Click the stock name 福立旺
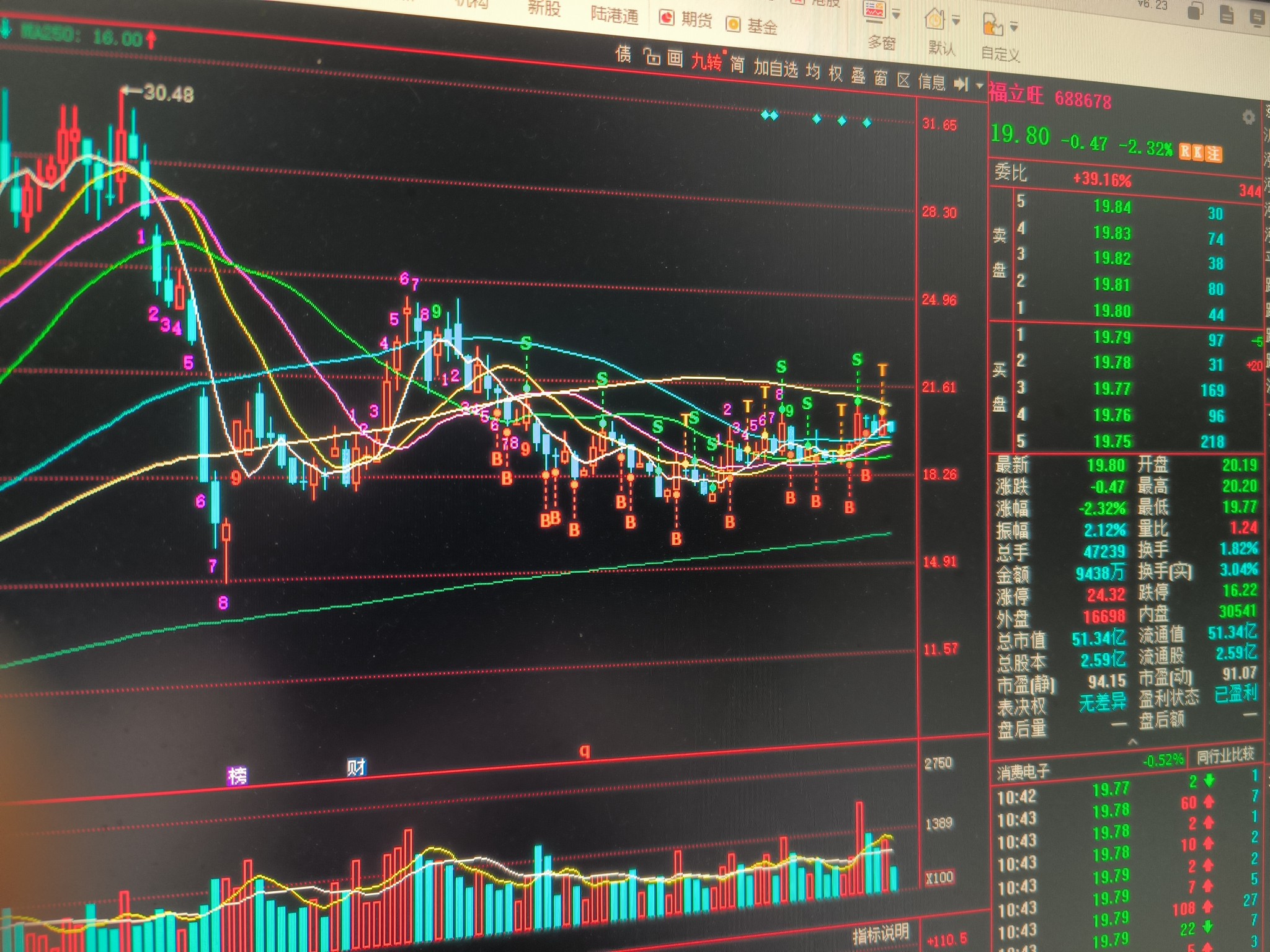 click(1016, 94)
